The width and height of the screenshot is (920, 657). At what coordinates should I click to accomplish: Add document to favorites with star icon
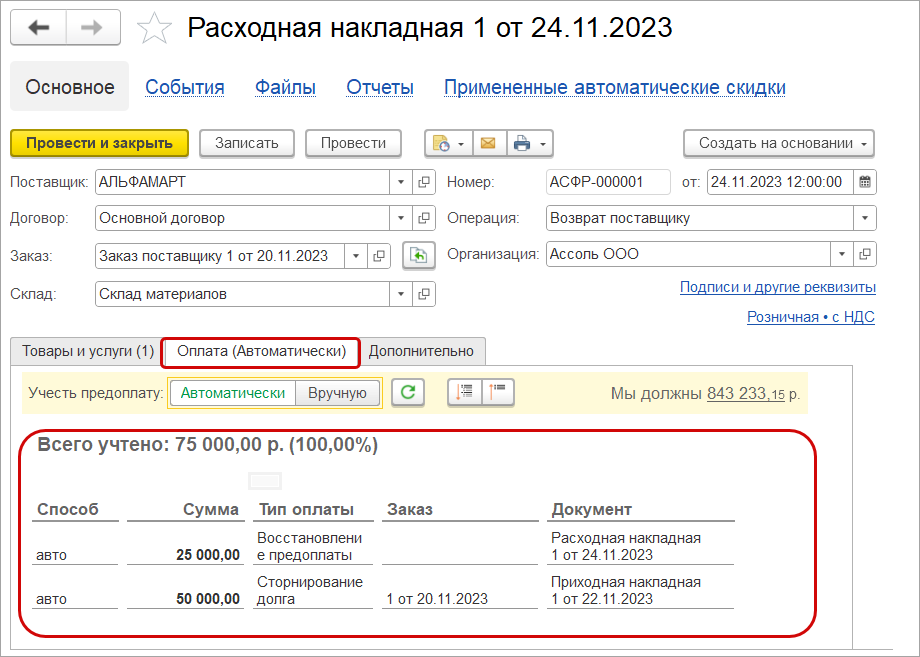pyautogui.click(x=153, y=28)
